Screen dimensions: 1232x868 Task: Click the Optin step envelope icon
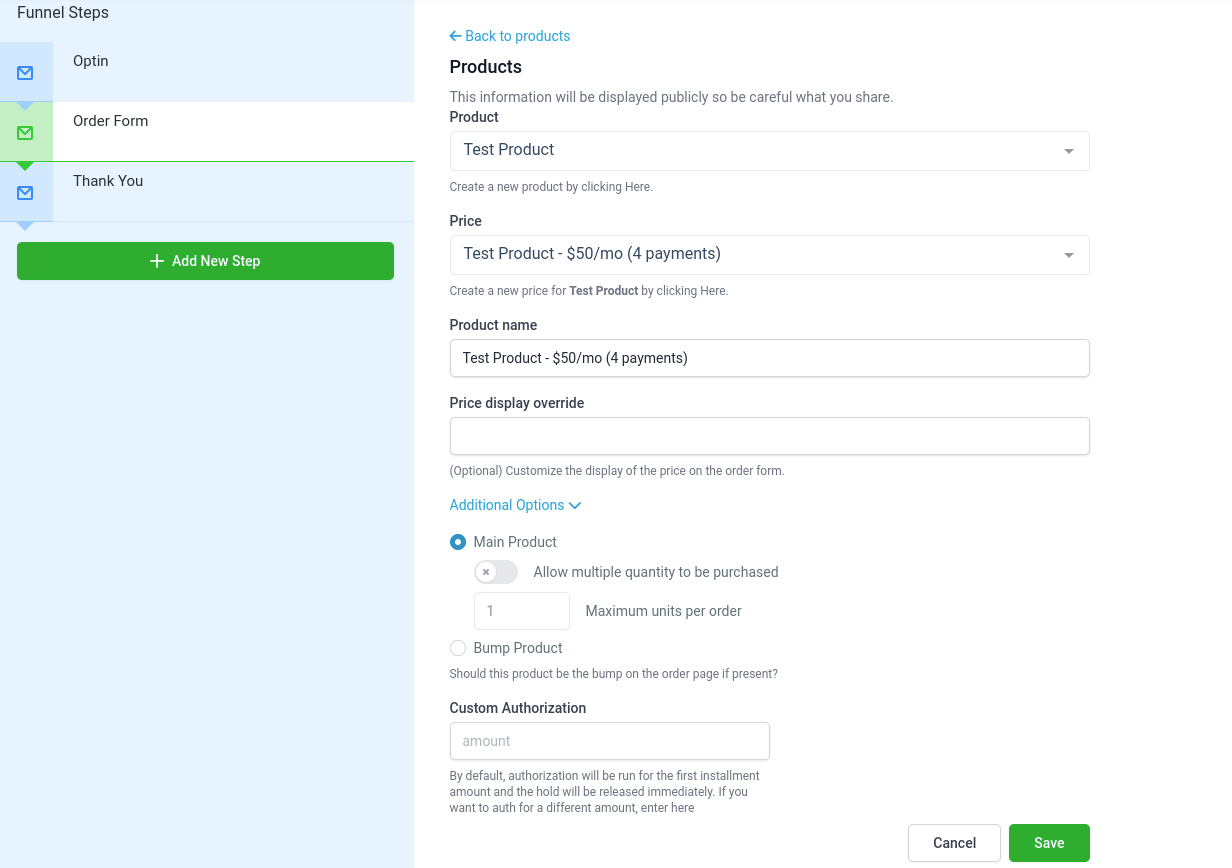point(25,73)
